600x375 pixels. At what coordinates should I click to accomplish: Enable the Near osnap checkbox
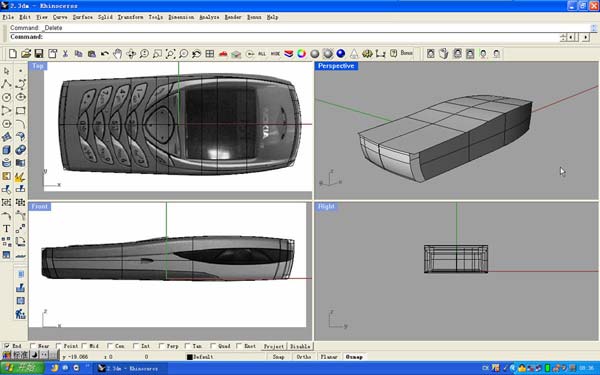(33, 346)
